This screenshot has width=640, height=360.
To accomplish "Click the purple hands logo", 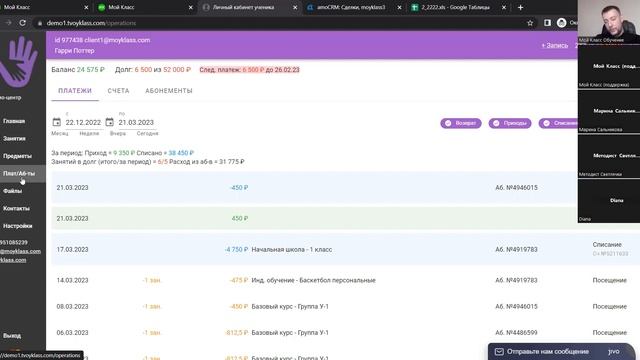I will pos(20,61).
